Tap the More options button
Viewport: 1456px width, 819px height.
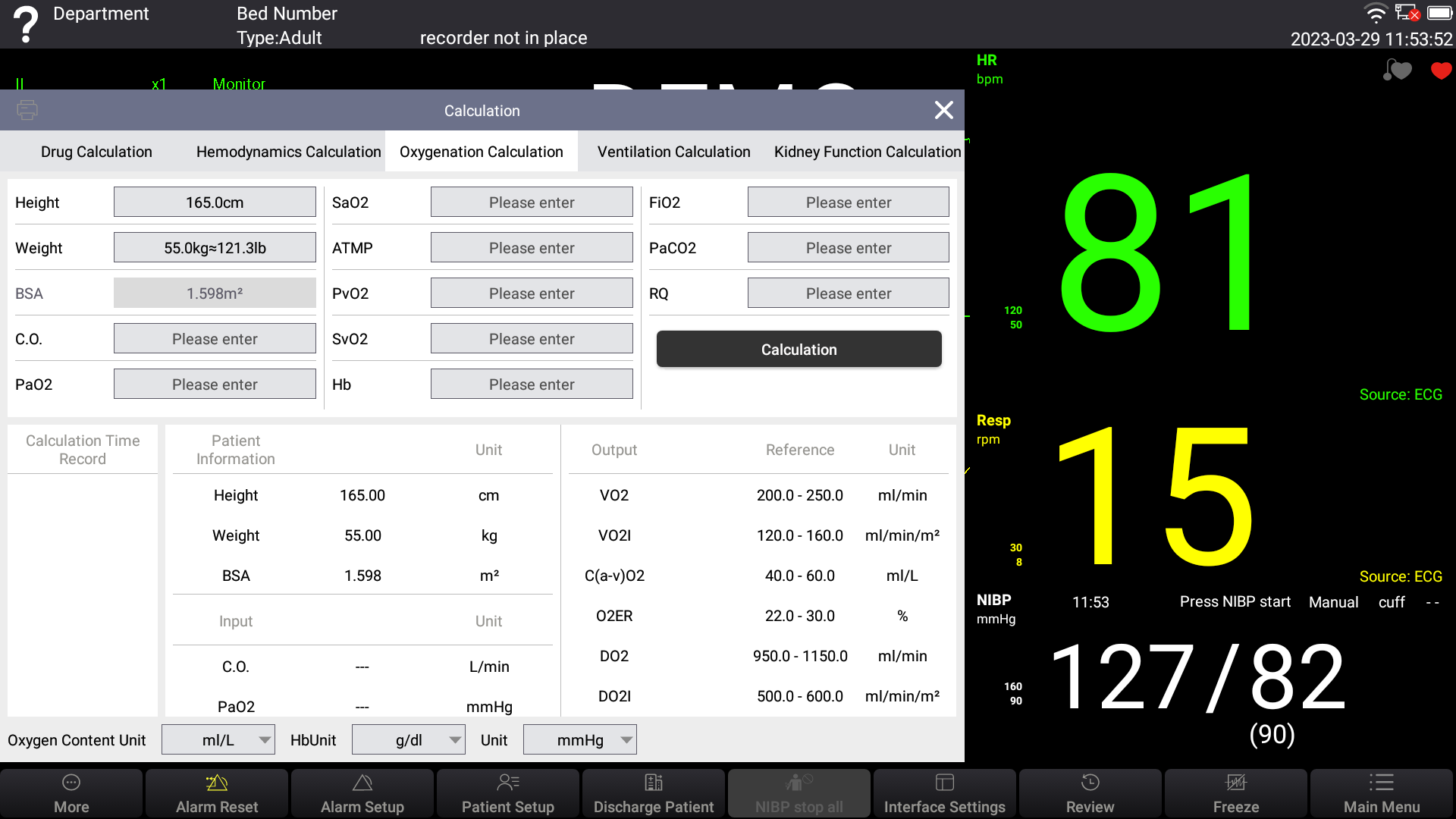[x=71, y=793]
